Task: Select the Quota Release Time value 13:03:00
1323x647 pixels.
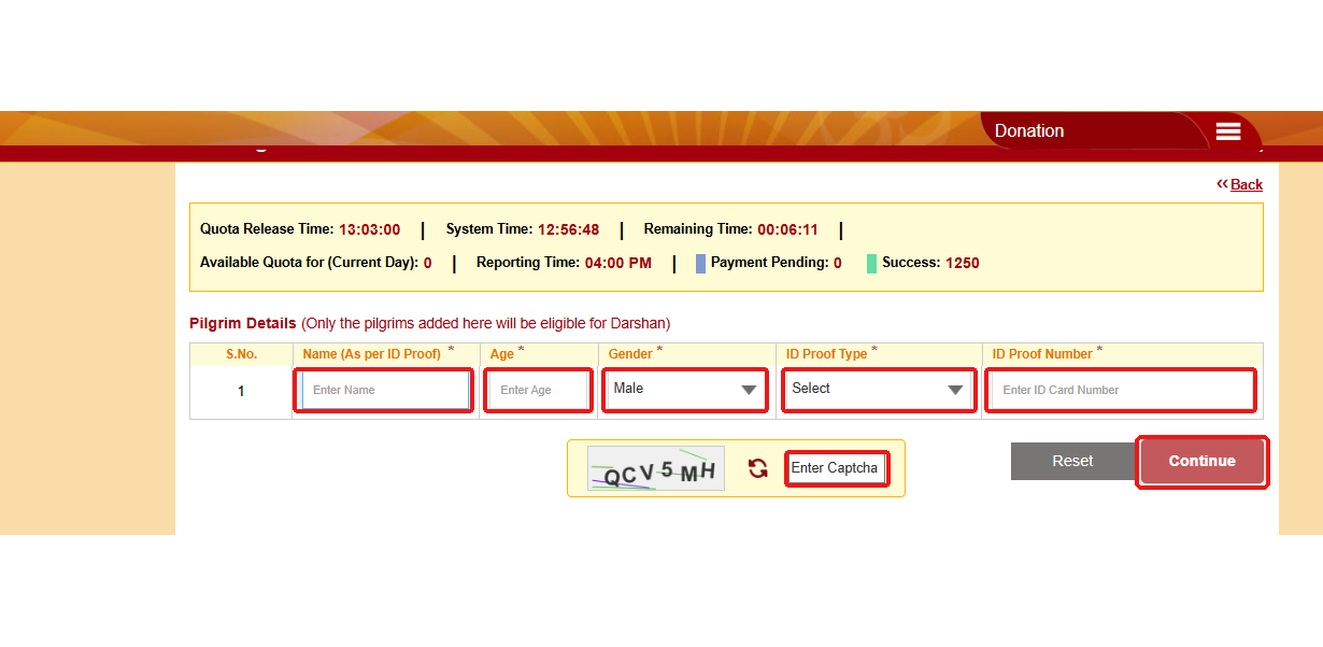Action: pos(369,230)
